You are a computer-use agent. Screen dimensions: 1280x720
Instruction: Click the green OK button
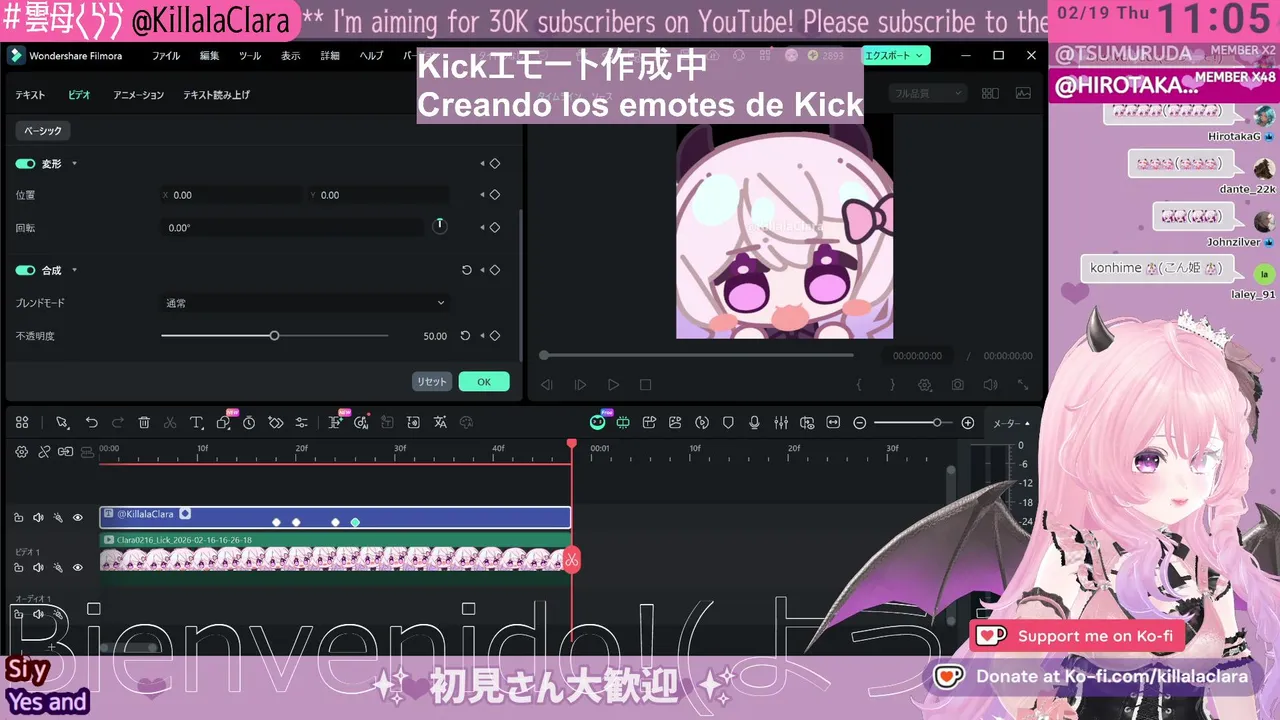point(484,382)
